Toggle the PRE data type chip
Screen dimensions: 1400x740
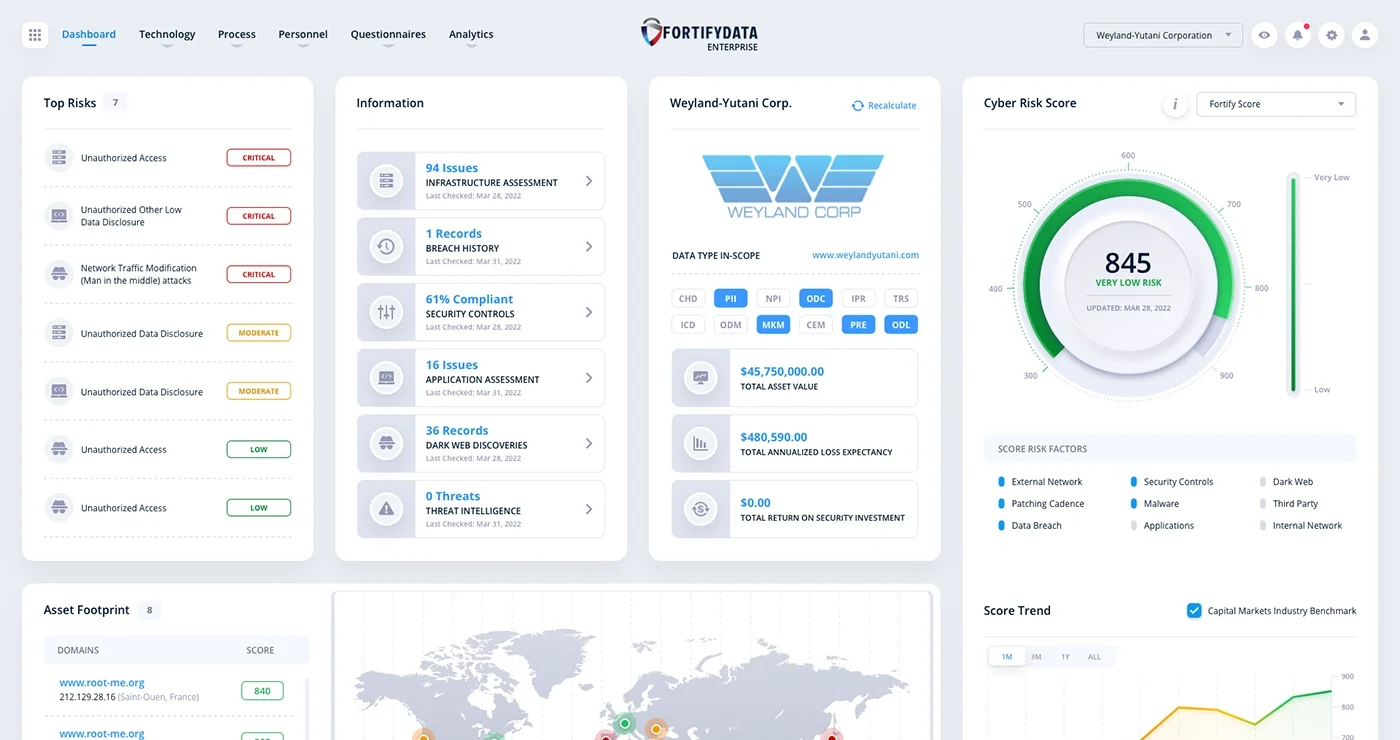pos(858,324)
